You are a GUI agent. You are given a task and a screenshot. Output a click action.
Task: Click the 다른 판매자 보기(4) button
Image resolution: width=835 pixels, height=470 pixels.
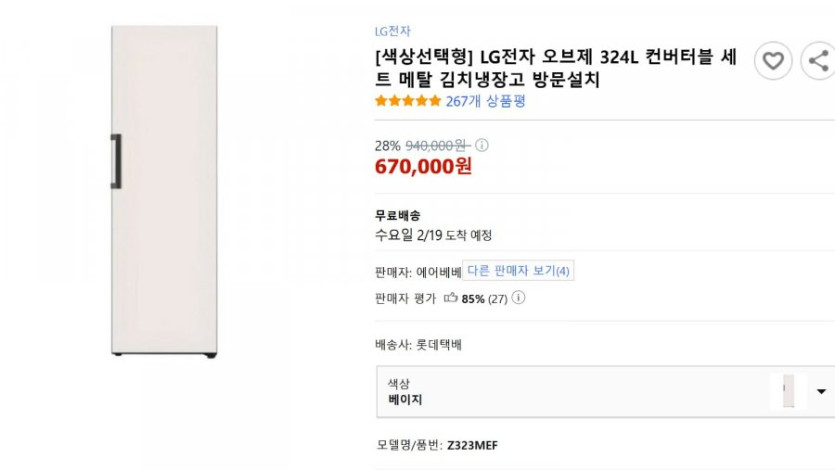tap(518, 271)
